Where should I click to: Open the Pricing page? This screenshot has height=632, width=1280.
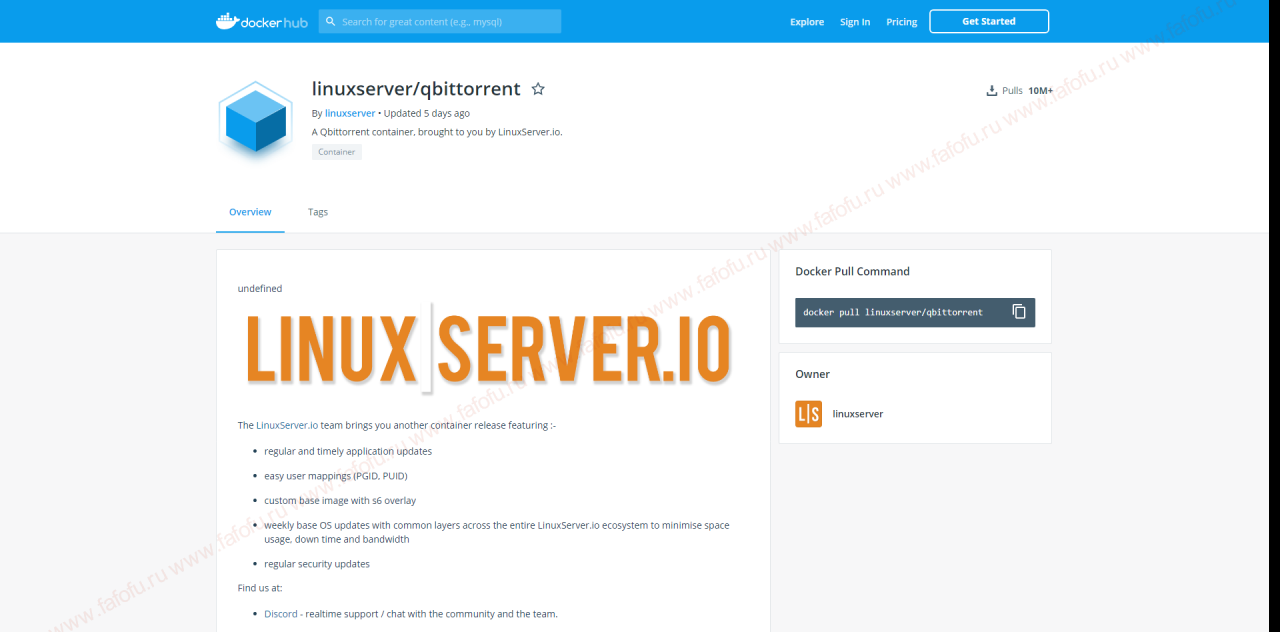pyautogui.click(x=902, y=22)
